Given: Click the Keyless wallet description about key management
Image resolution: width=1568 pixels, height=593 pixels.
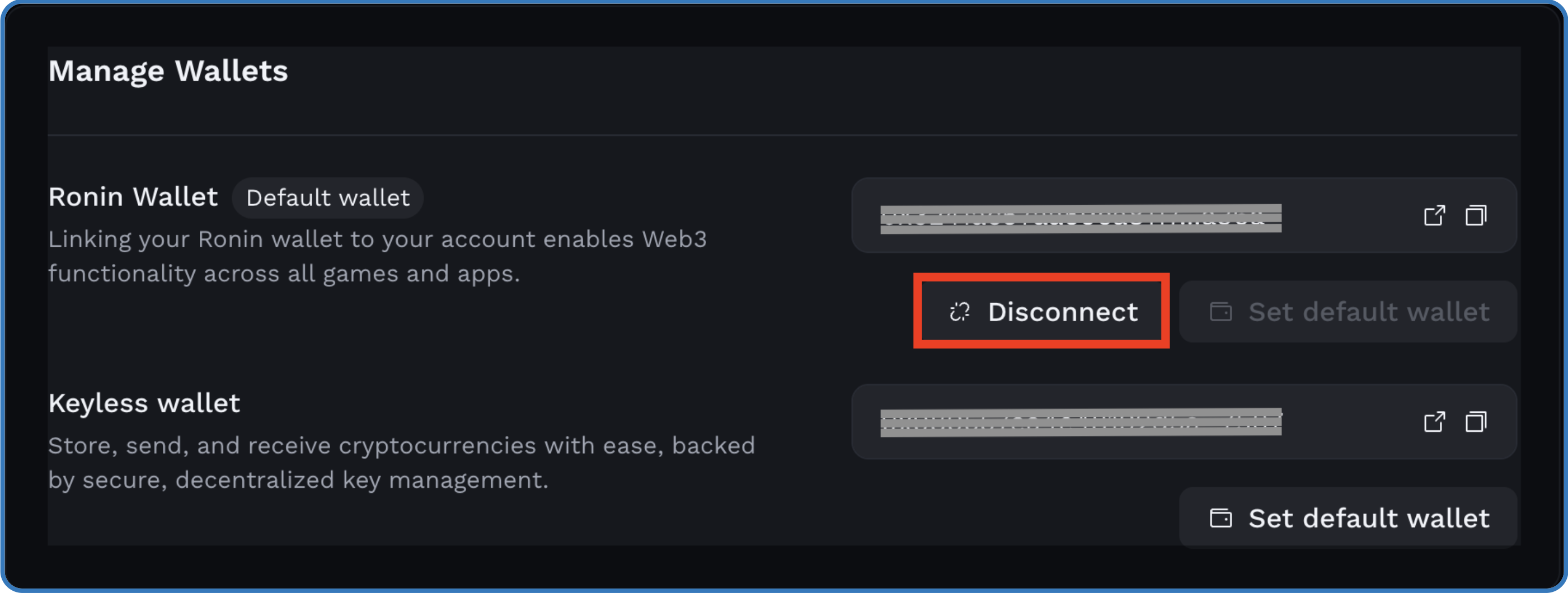Looking at the screenshot, I should (x=402, y=463).
